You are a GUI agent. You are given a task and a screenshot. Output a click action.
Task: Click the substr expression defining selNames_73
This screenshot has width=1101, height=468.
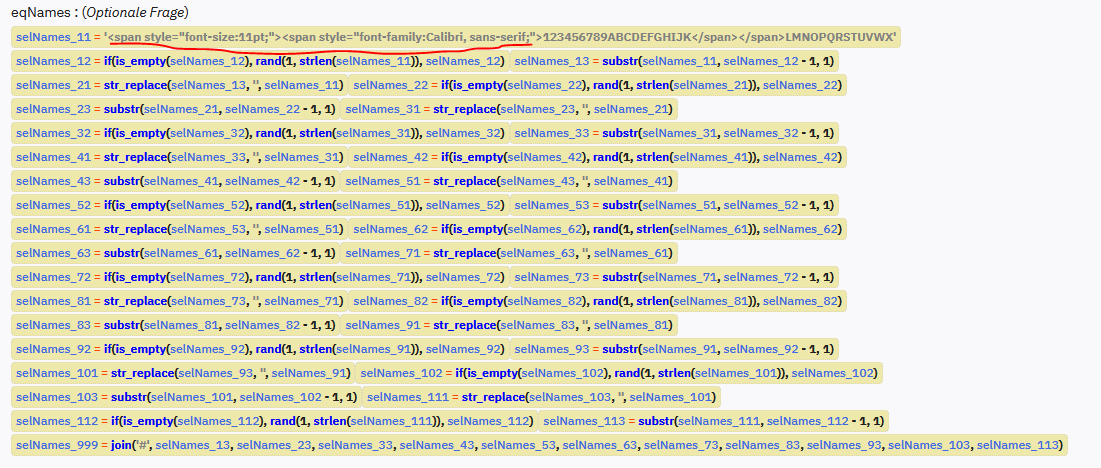675,277
